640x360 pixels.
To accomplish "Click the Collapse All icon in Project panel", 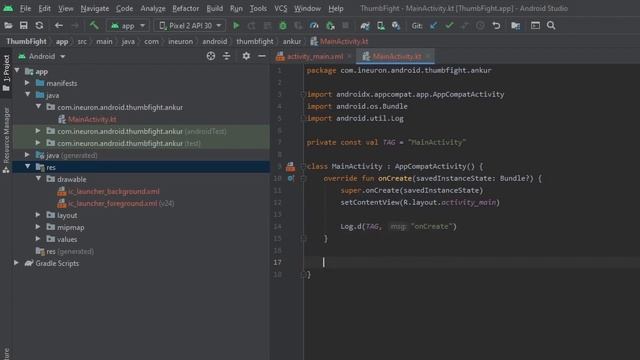I will tap(227, 56).
